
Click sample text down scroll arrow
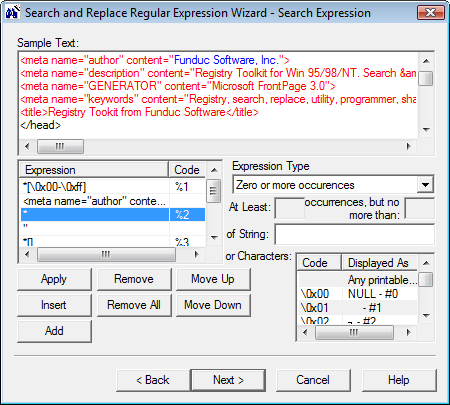click(x=426, y=130)
